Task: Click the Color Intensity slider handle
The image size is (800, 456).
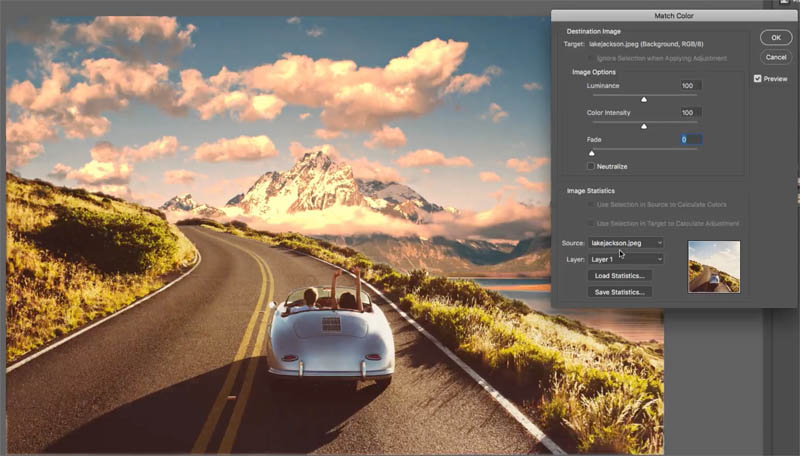Action: click(644, 126)
